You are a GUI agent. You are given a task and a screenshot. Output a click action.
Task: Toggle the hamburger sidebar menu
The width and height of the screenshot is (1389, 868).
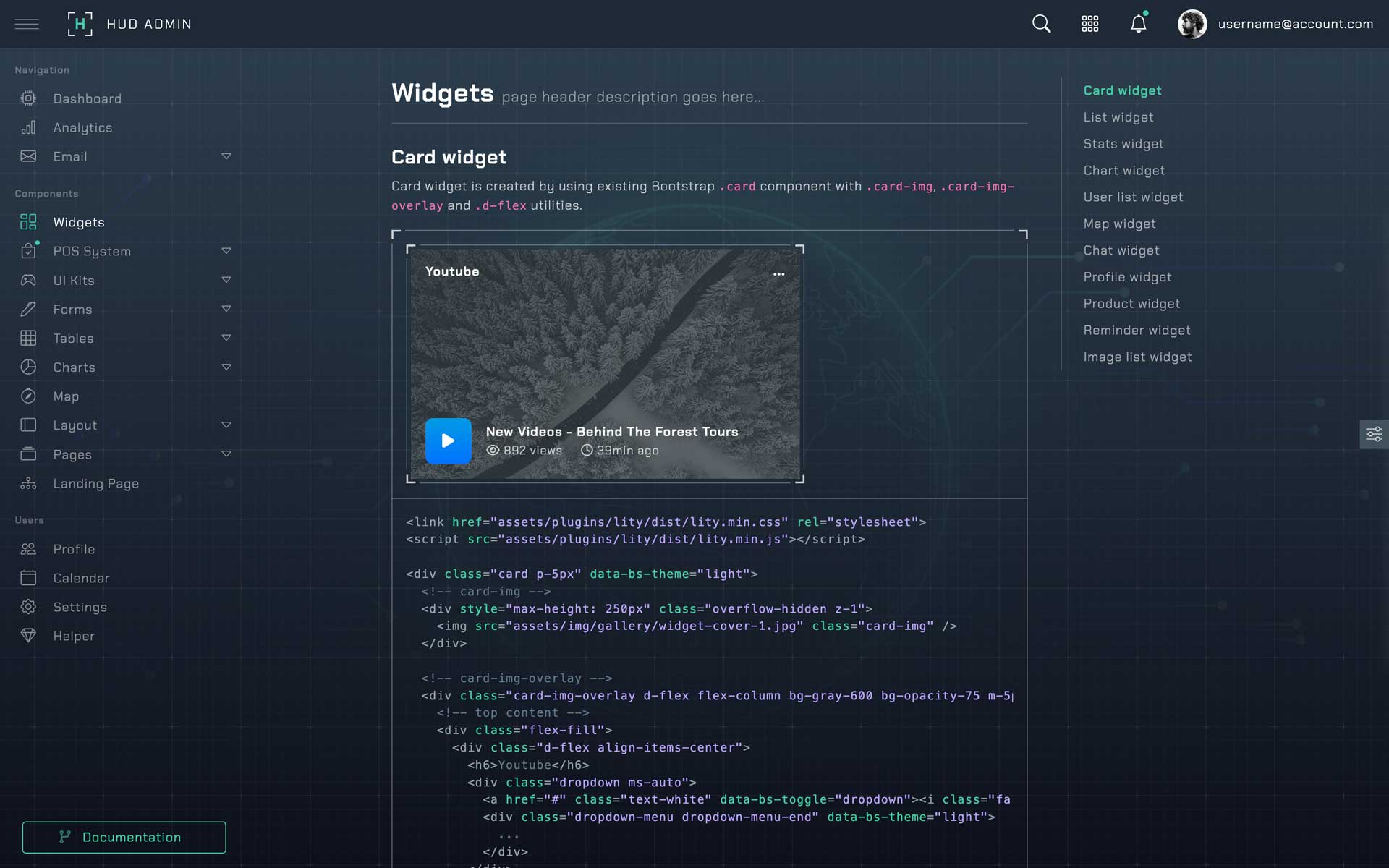[x=27, y=24]
